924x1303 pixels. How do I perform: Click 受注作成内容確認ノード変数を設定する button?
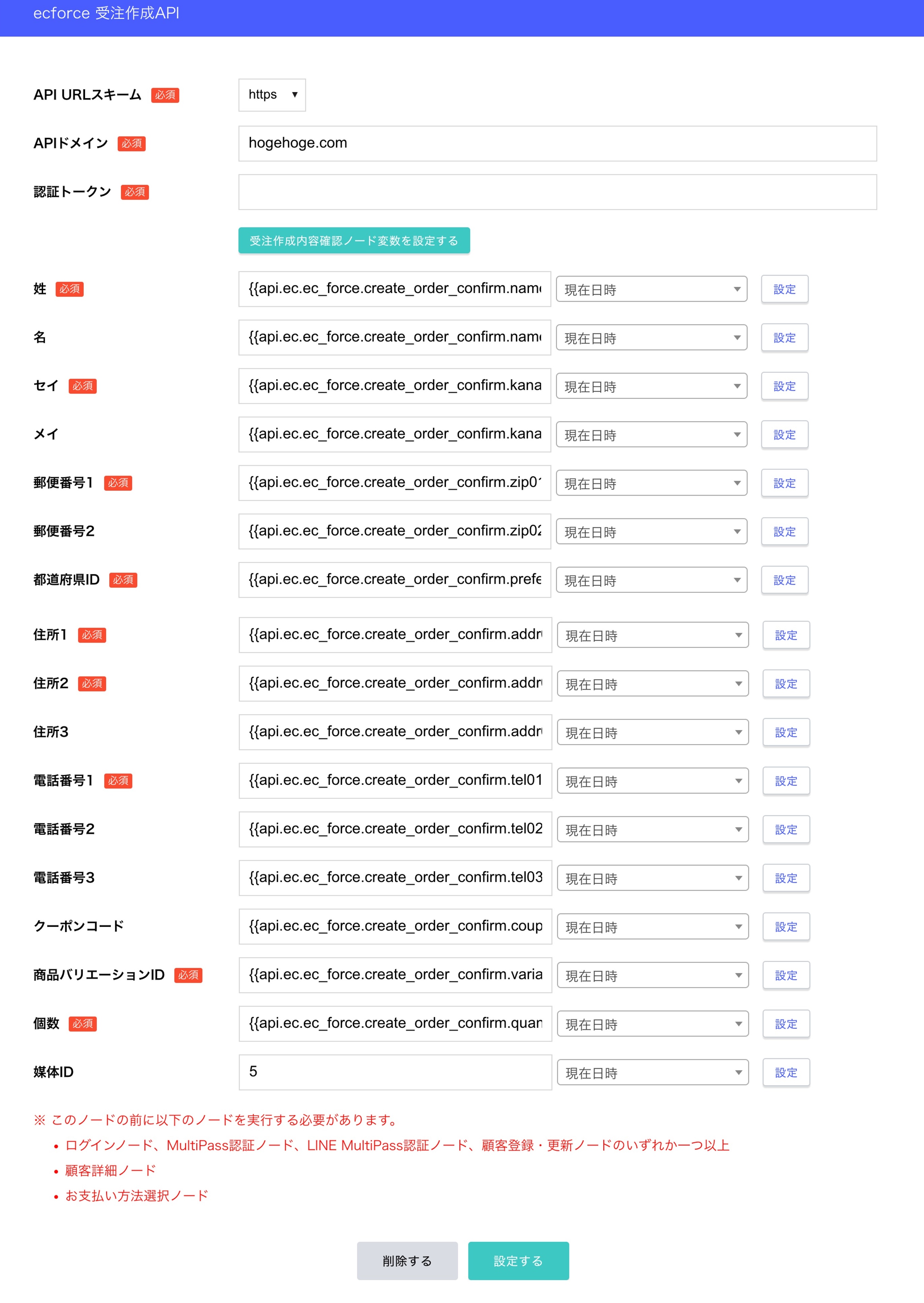pyautogui.click(x=354, y=241)
